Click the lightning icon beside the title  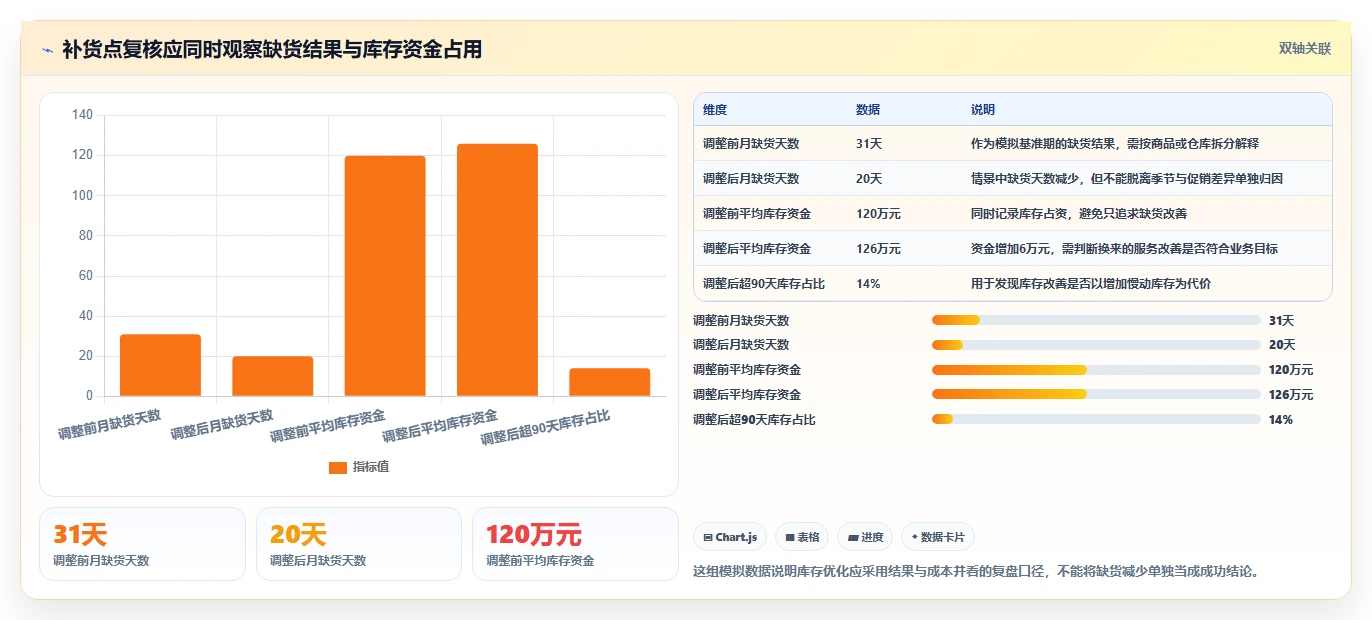pos(48,49)
